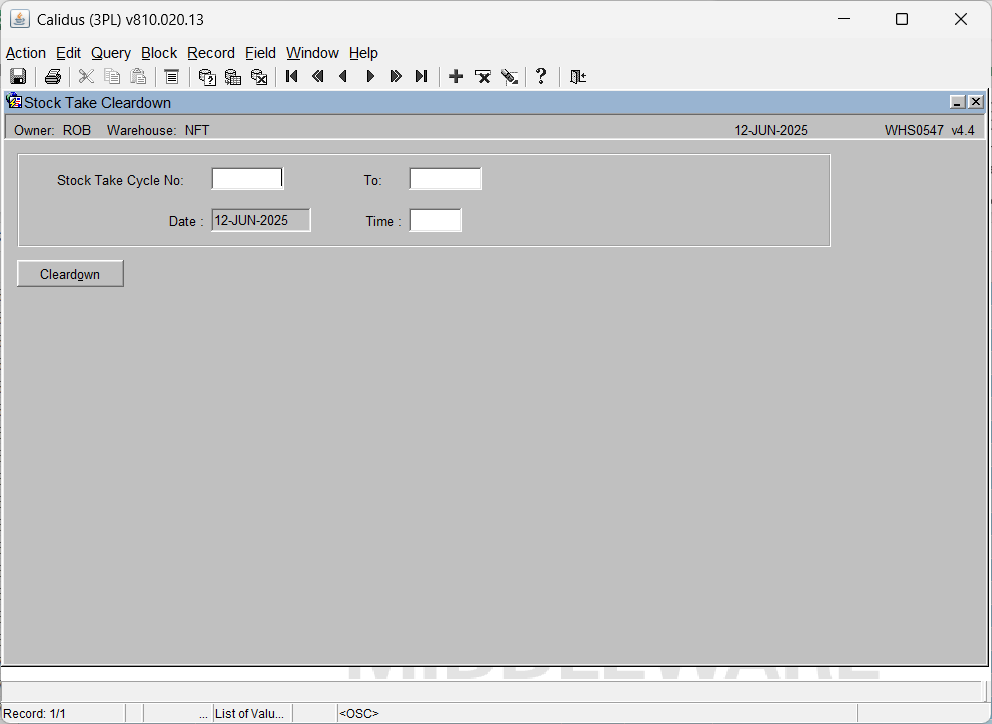Click the Help question mark icon
Image resolution: width=992 pixels, height=724 pixels.
tap(541, 77)
